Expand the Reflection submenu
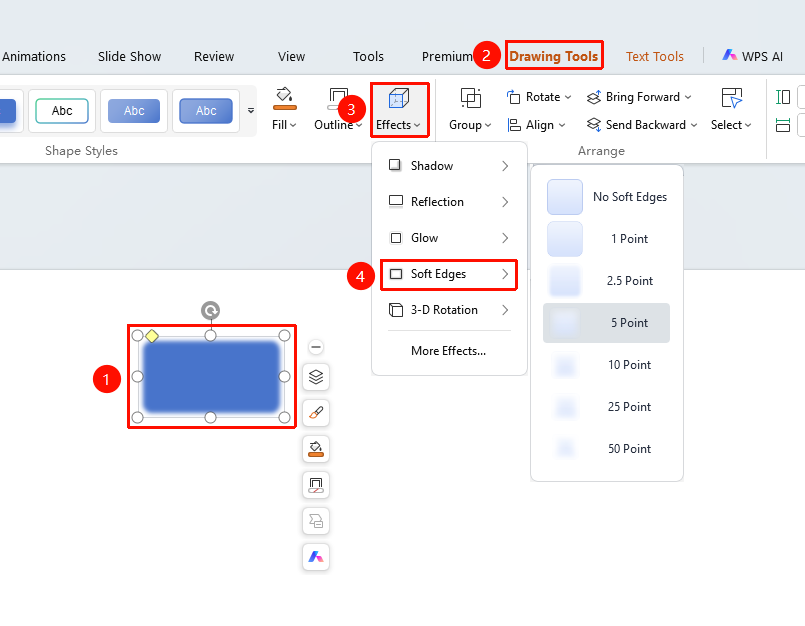The height and width of the screenshot is (626, 805). point(449,201)
